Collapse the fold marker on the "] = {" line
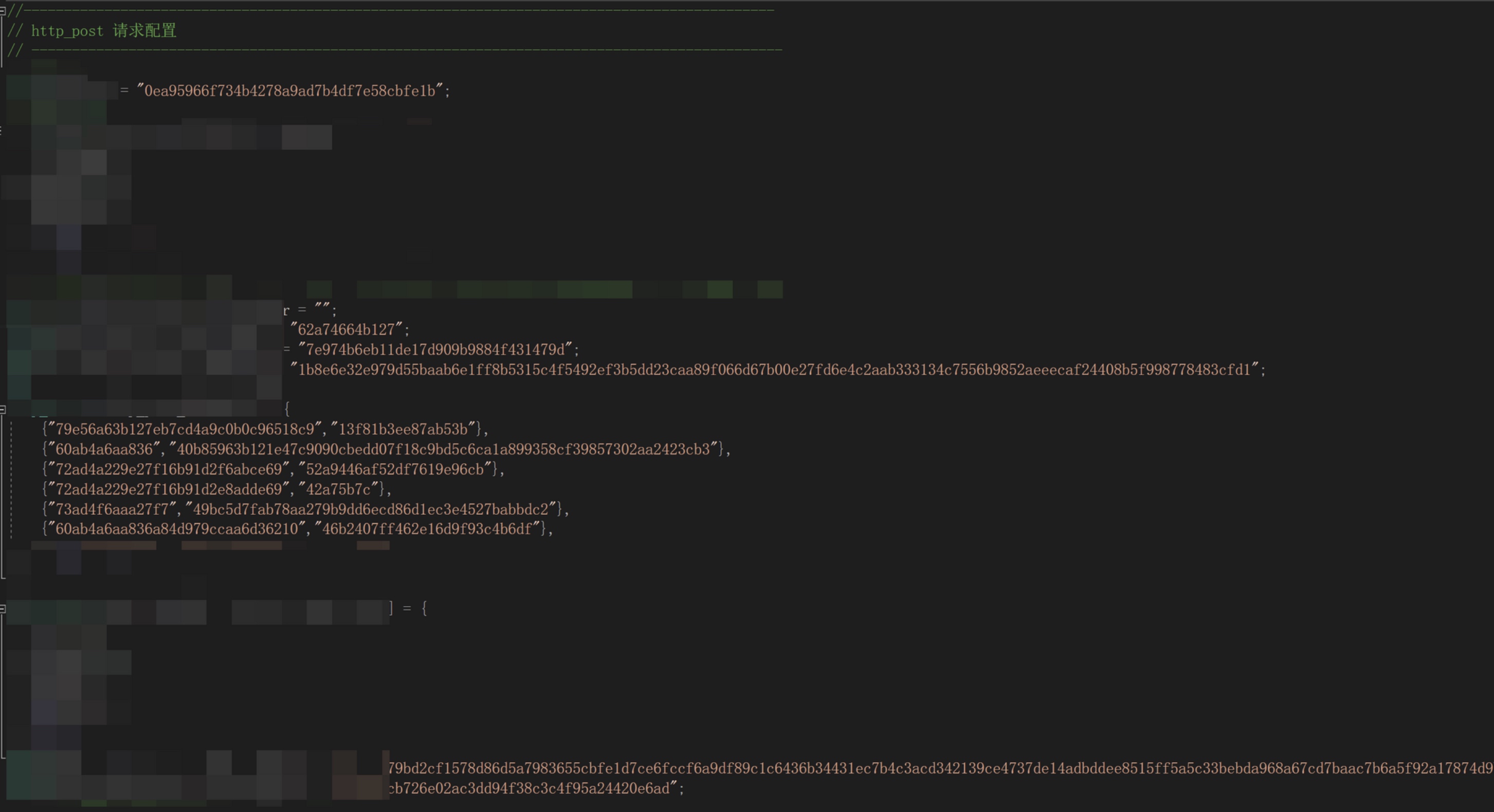1494x812 pixels. (3, 608)
